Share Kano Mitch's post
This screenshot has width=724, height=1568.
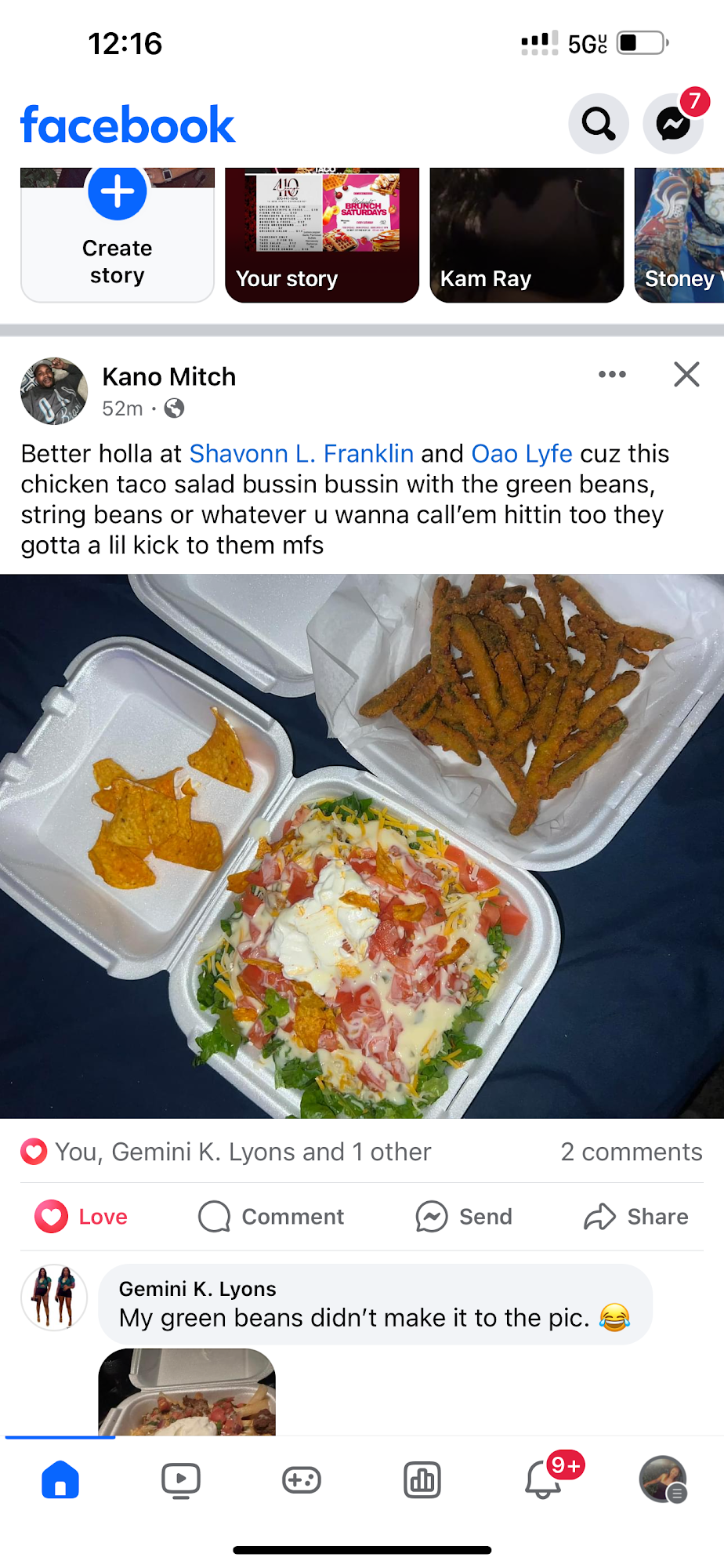coord(636,1217)
